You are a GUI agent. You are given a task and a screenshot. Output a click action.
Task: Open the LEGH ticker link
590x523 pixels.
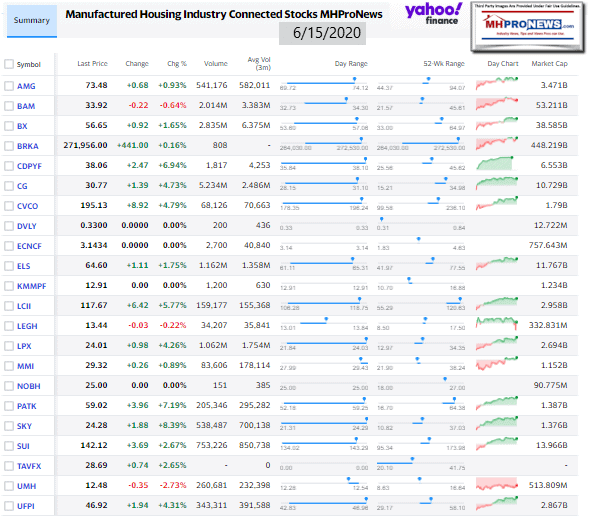[27, 326]
